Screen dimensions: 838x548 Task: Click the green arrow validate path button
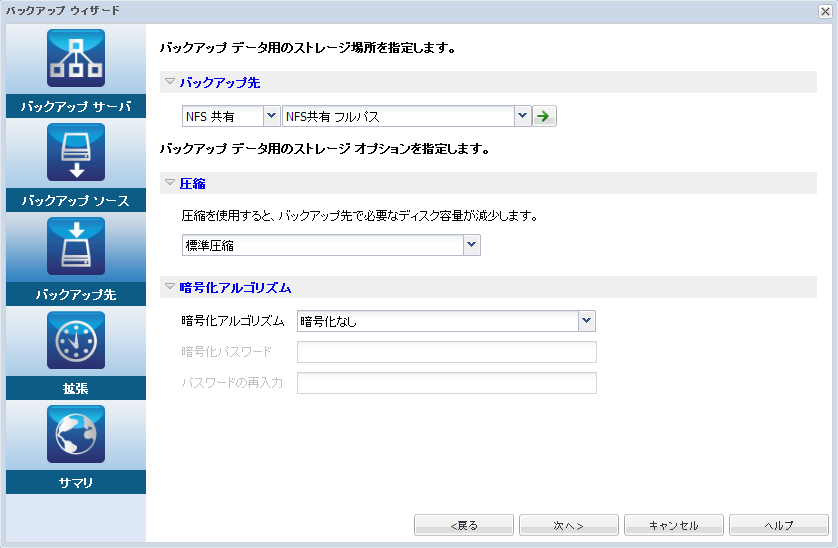(544, 116)
